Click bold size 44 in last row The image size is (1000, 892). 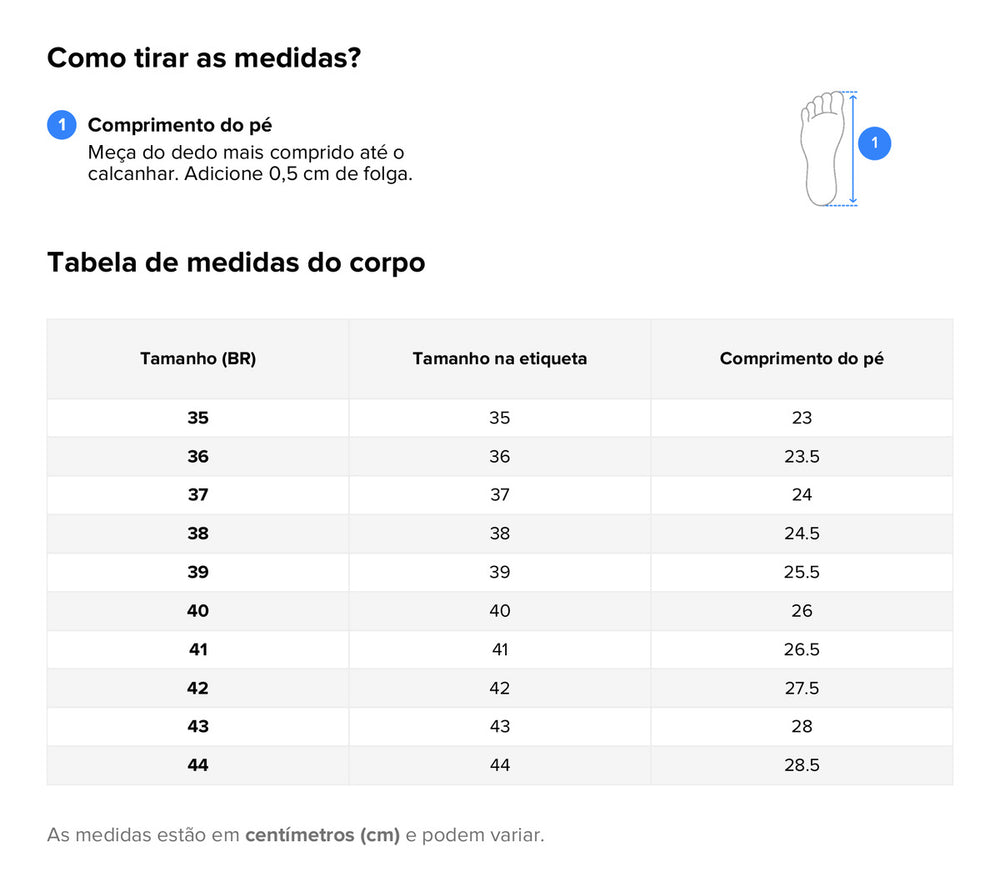coord(198,765)
